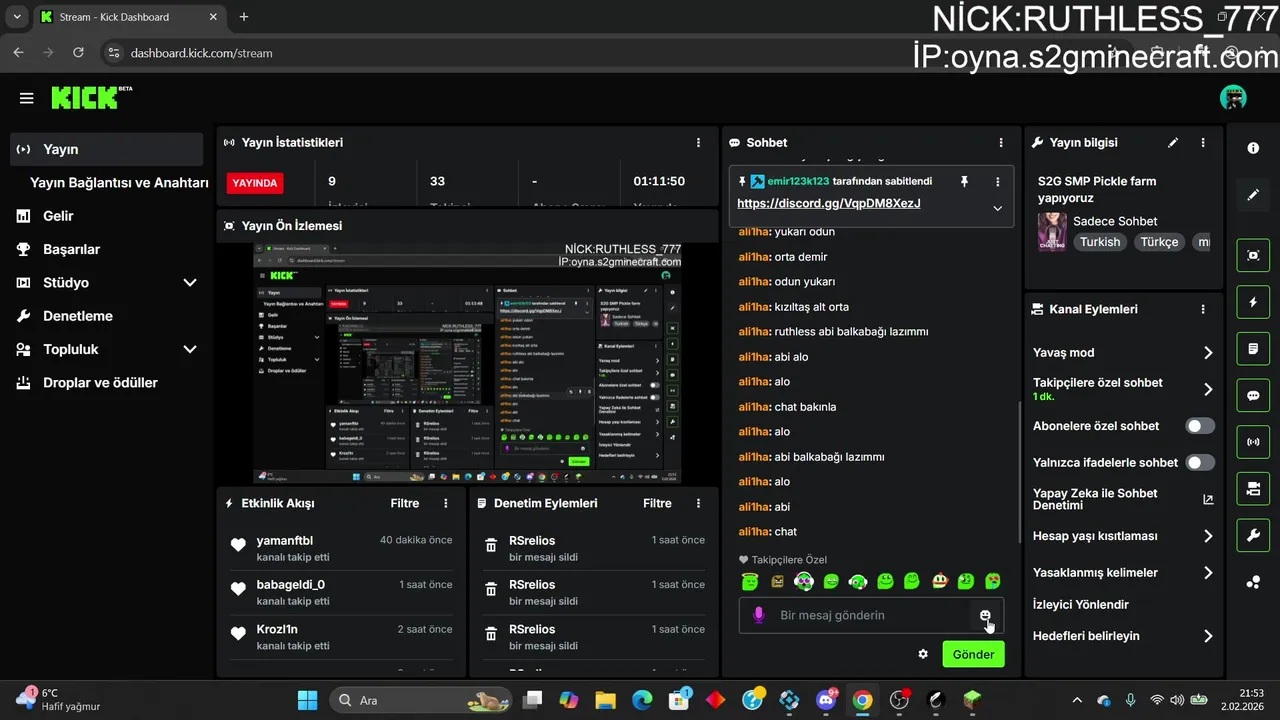The width and height of the screenshot is (1280, 720).
Task: Expand the Topluluk sidebar section
Action: 190,350
